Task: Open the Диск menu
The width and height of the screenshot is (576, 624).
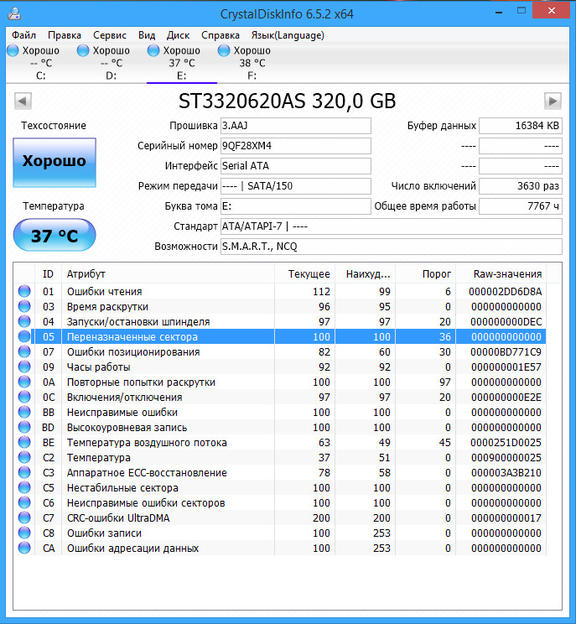Action: (x=178, y=35)
